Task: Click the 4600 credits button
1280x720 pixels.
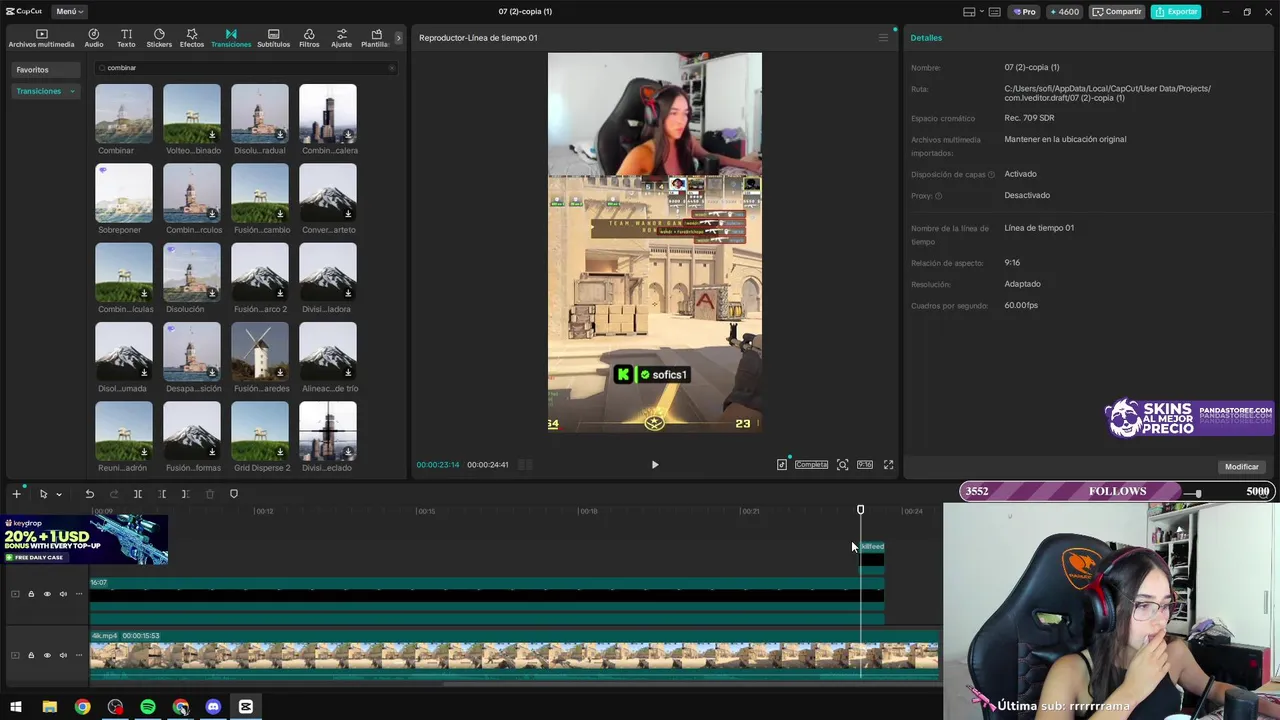Action: 1064,12
